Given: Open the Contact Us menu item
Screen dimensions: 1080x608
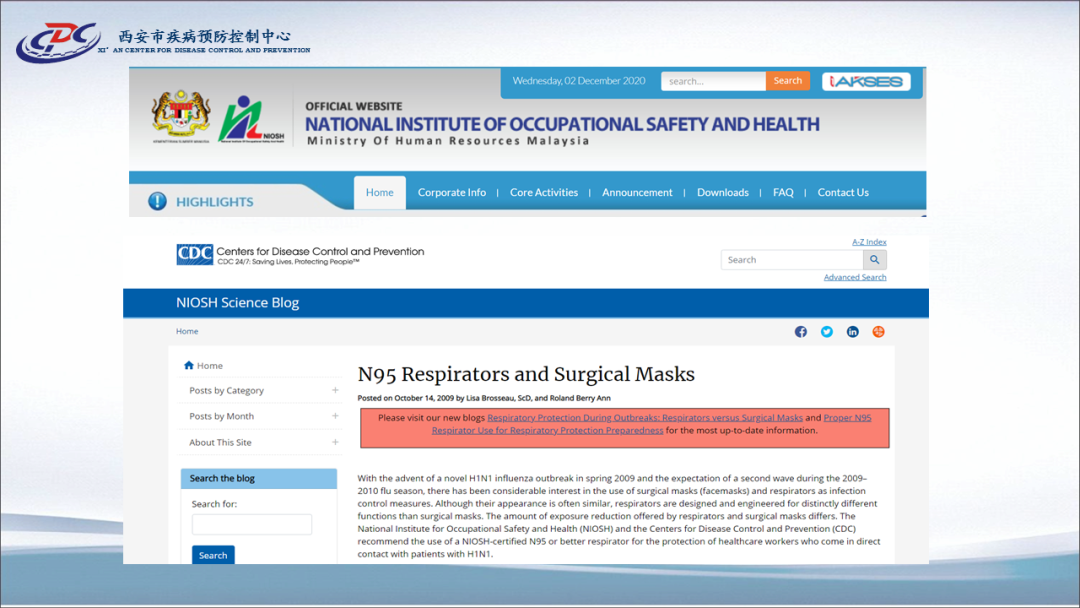Looking at the screenshot, I should [843, 193].
